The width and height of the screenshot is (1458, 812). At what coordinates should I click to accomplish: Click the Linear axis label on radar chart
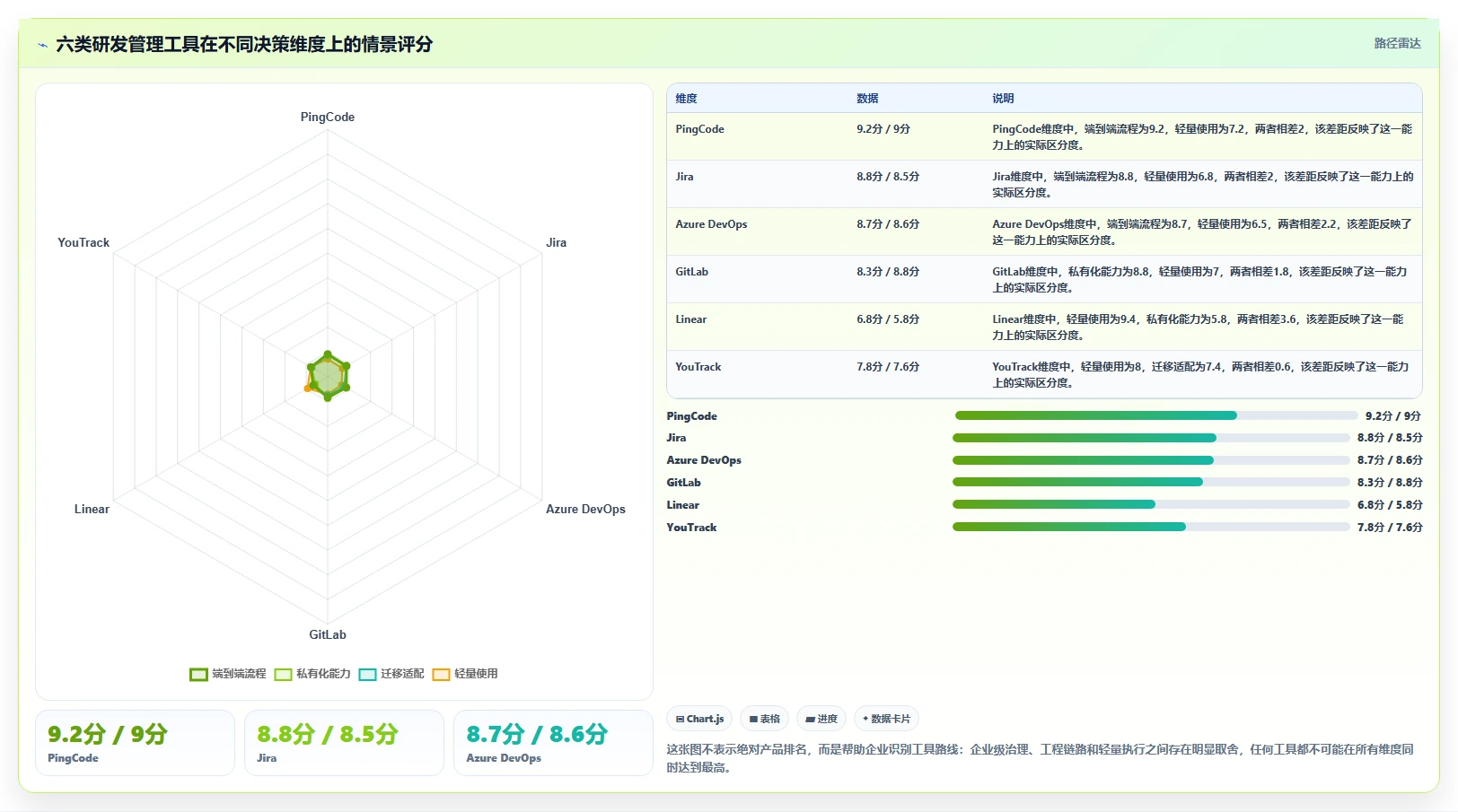coord(92,510)
